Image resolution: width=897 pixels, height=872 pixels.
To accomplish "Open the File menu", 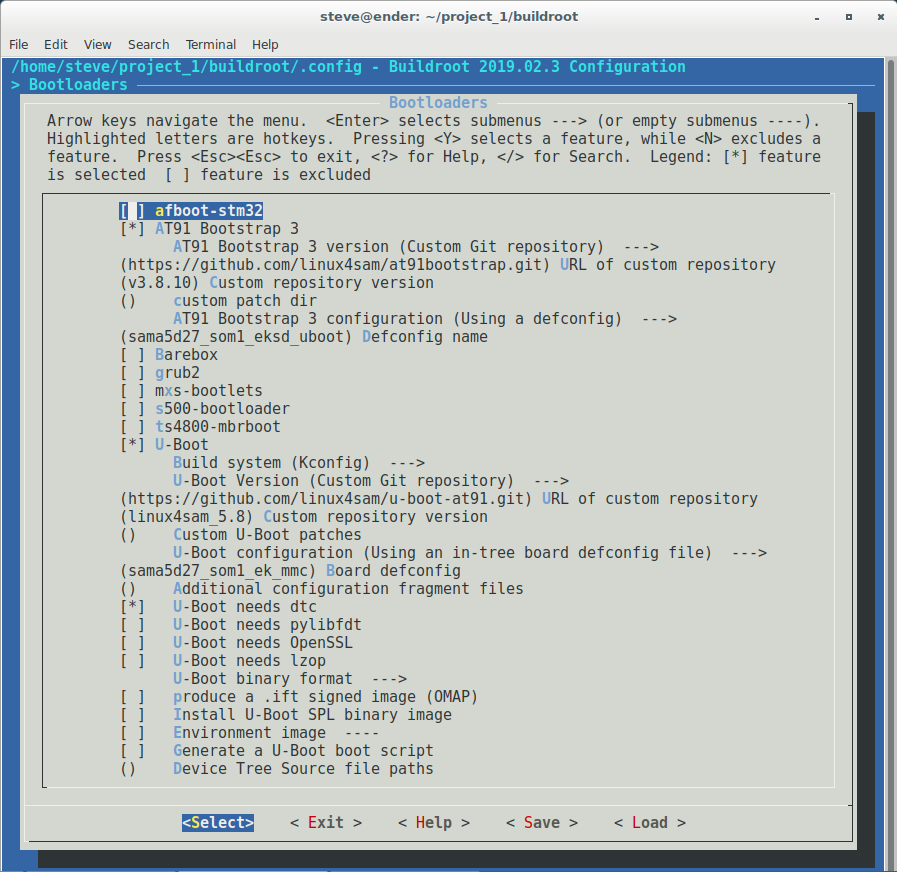I will [19, 44].
